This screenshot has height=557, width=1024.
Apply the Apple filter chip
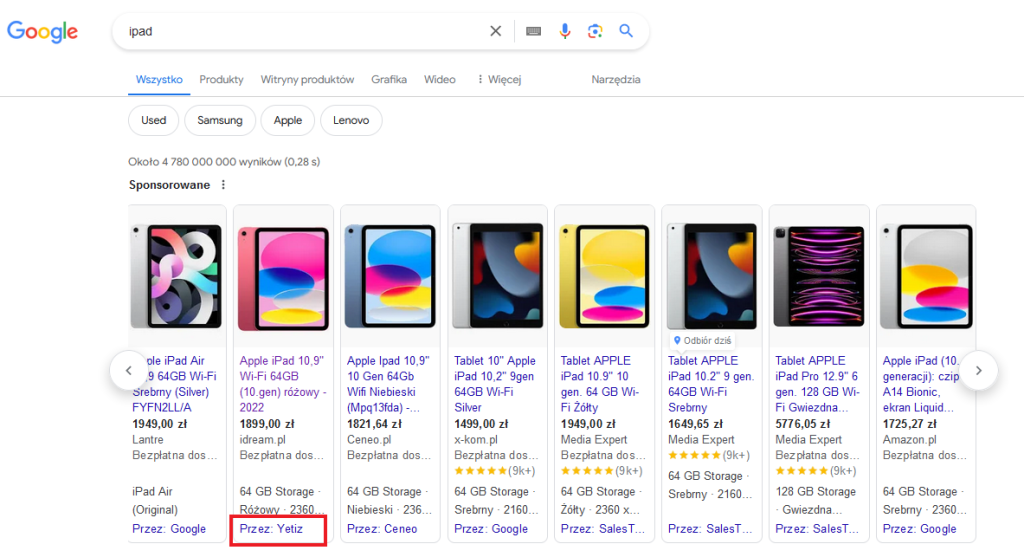pos(288,120)
